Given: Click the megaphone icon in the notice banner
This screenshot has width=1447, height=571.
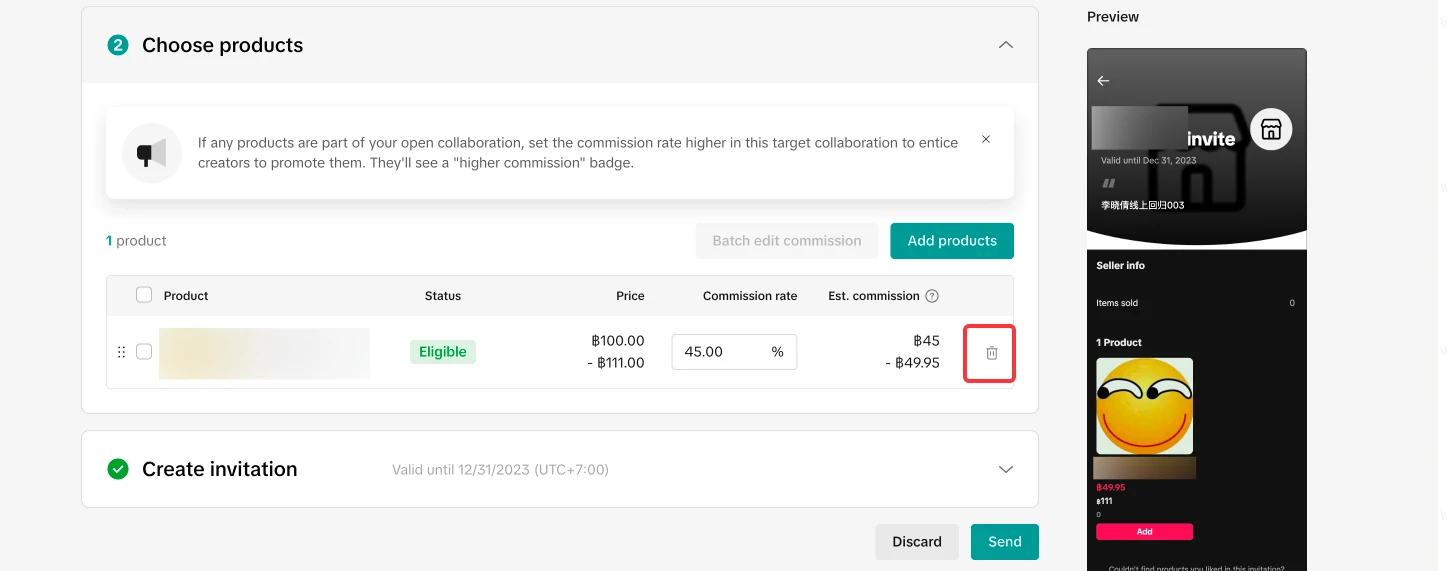Looking at the screenshot, I should tap(152, 154).
